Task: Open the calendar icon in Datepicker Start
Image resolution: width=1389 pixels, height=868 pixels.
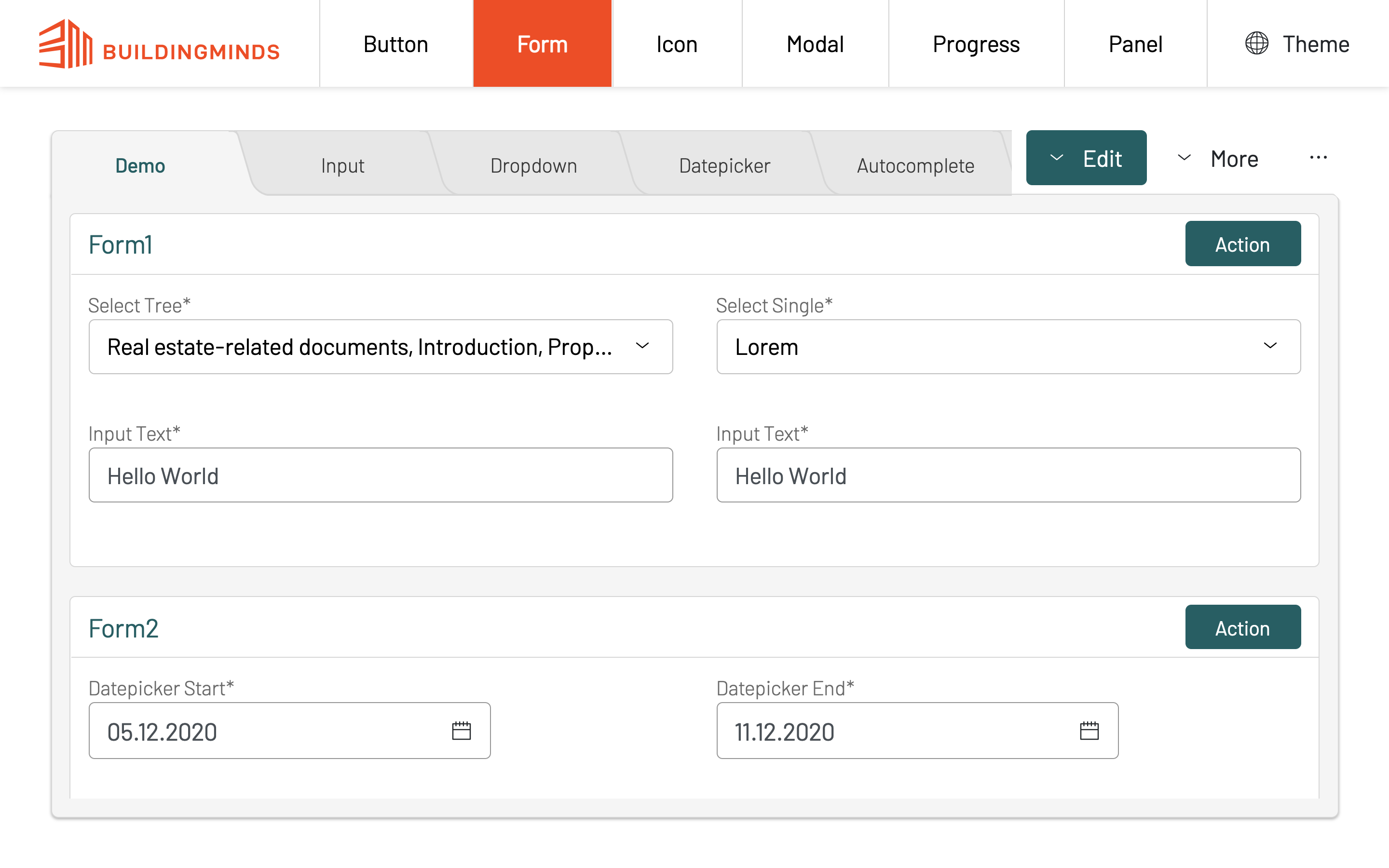Action: pyautogui.click(x=462, y=731)
